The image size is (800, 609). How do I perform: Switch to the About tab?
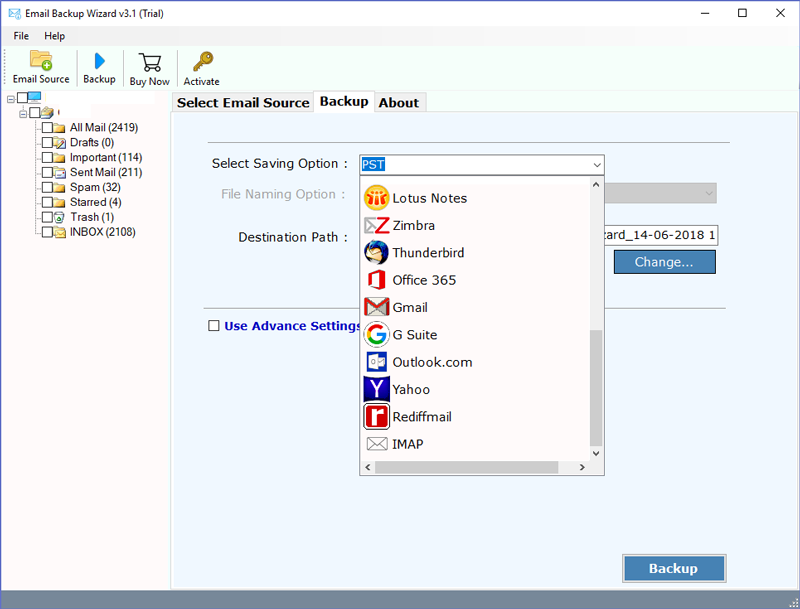coord(398,103)
